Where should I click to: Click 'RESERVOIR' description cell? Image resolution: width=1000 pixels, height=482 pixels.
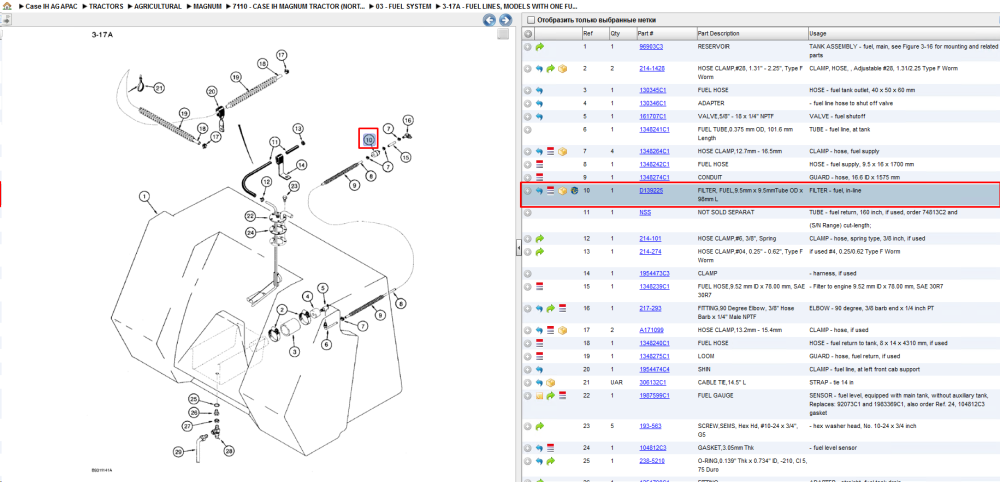(x=714, y=47)
